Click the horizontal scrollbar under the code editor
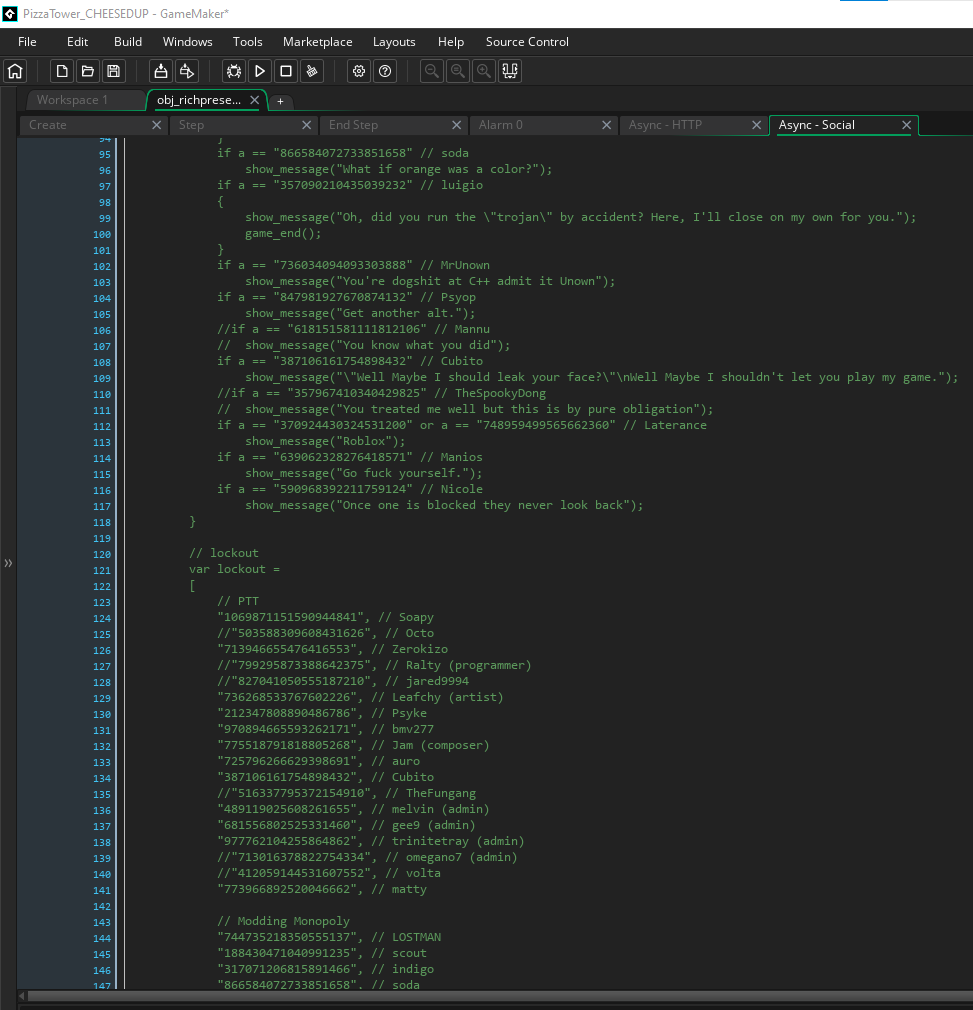Image resolution: width=973 pixels, height=1010 pixels. click(x=499, y=996)
